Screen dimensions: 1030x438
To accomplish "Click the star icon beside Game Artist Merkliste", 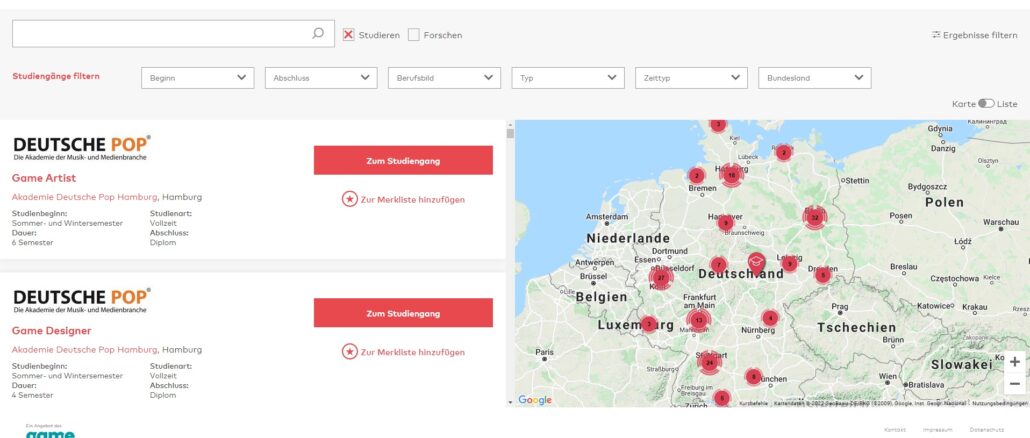I will pos(349,199).
